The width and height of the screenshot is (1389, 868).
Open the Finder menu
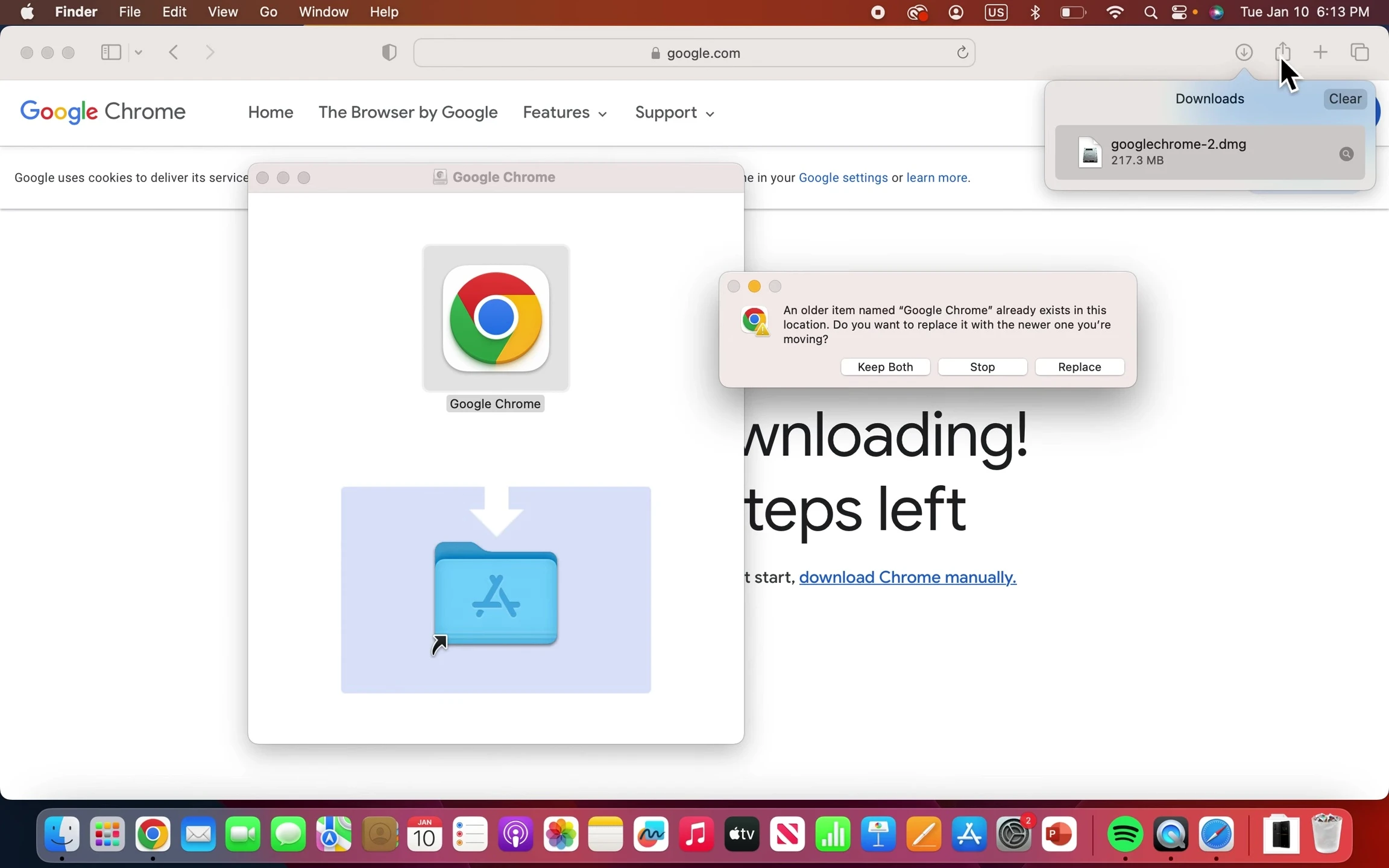tap(76, 12)
